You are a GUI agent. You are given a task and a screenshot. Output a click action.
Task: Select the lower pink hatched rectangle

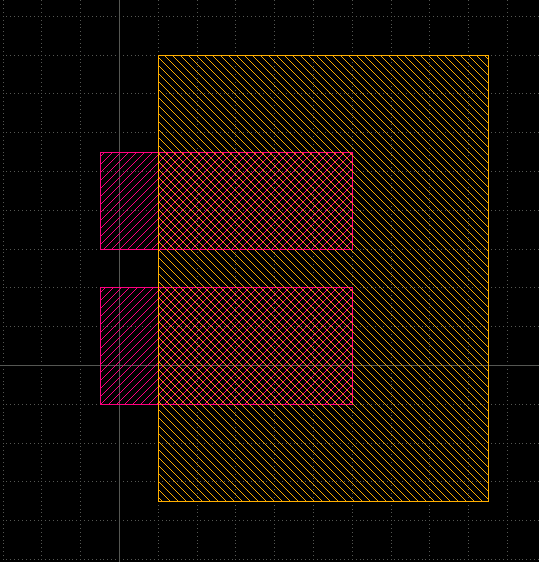pyautogui.click(x=226, y=346)
